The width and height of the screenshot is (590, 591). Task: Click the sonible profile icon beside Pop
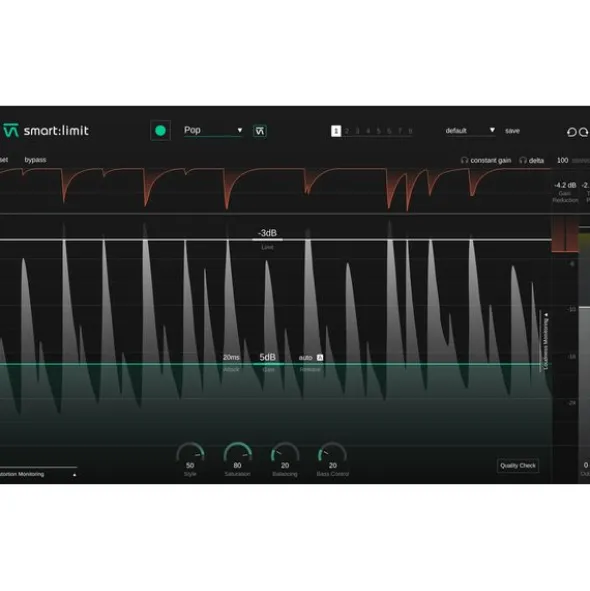[260, 131]
